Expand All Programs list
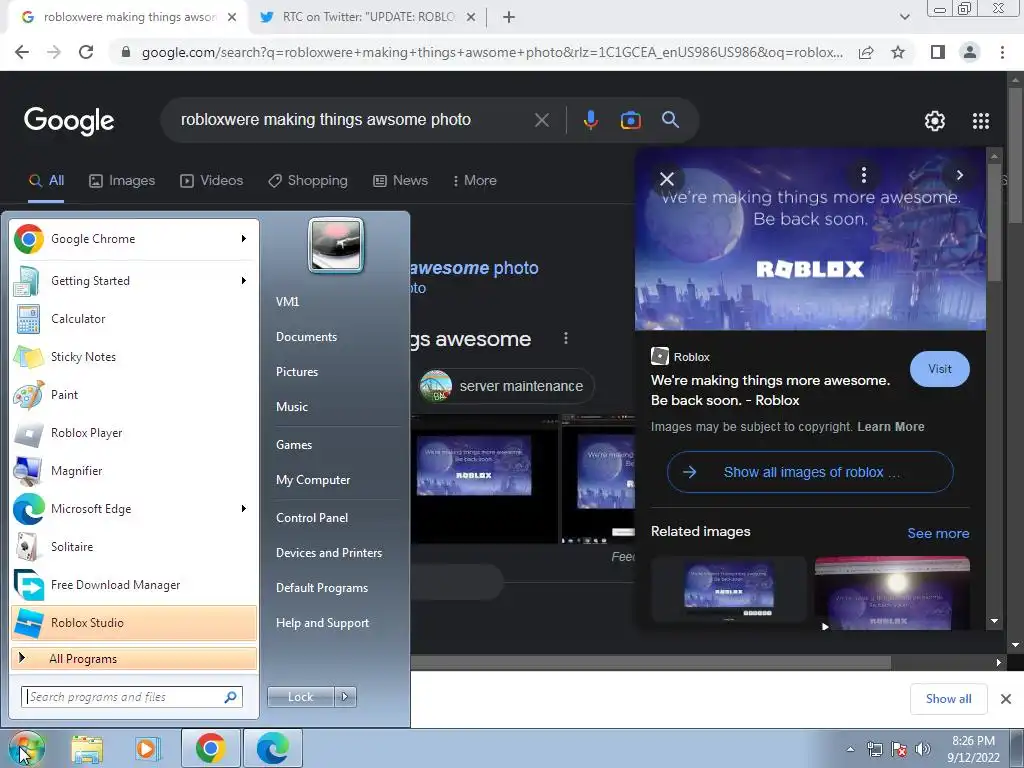 pos(134,658)
